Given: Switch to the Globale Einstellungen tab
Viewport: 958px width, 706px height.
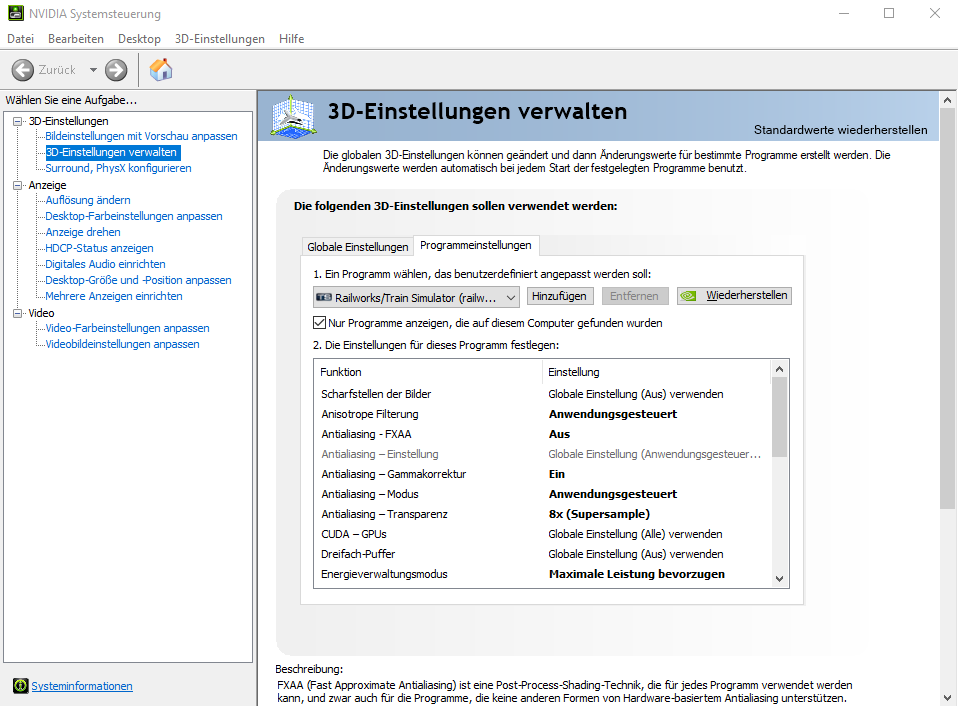Looking at the screenshot, I should (357, 247).
